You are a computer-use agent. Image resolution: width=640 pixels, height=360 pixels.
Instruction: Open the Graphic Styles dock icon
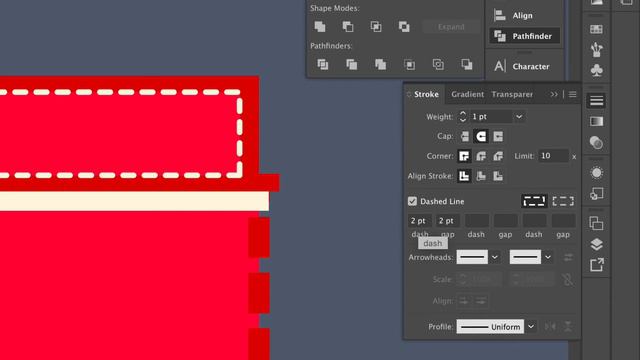pos(596,194)
